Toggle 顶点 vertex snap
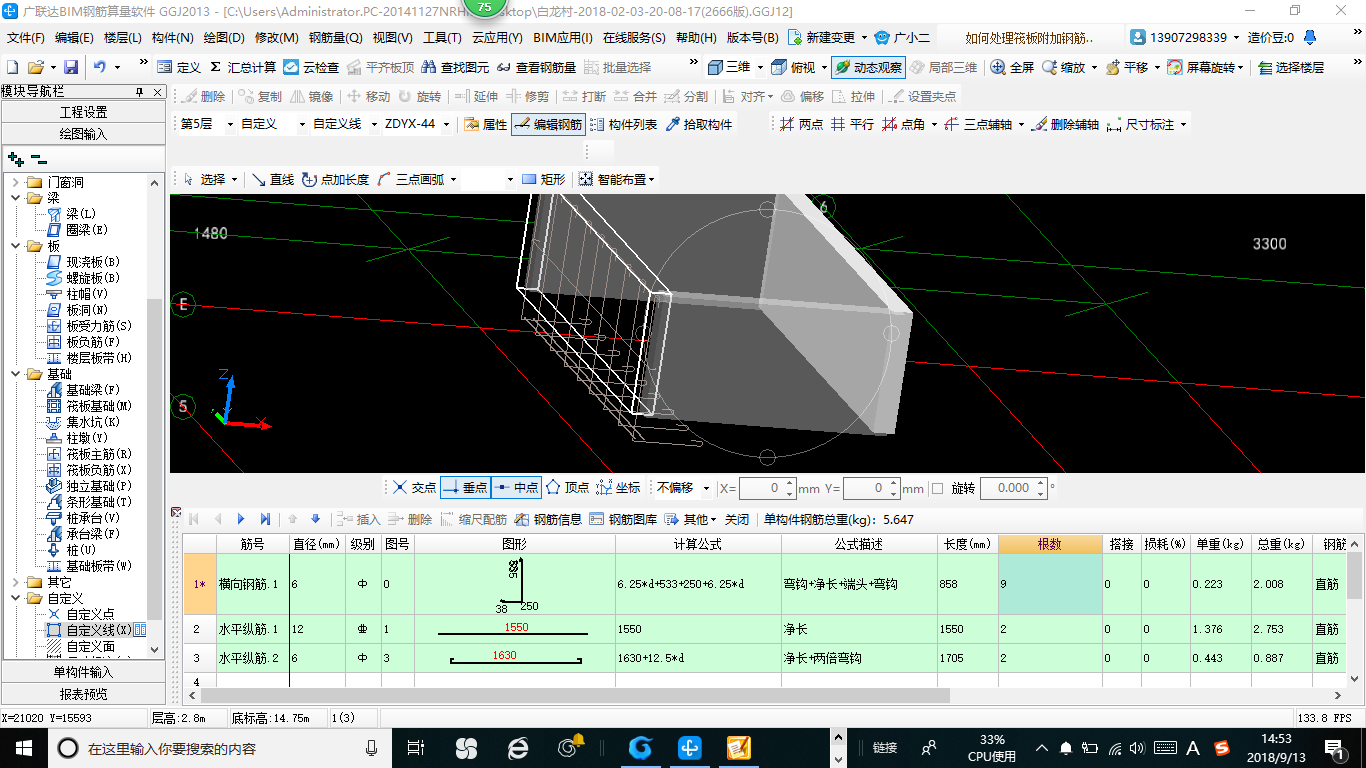This screenshot has height=768, width=1366. (x=567, y=488)
